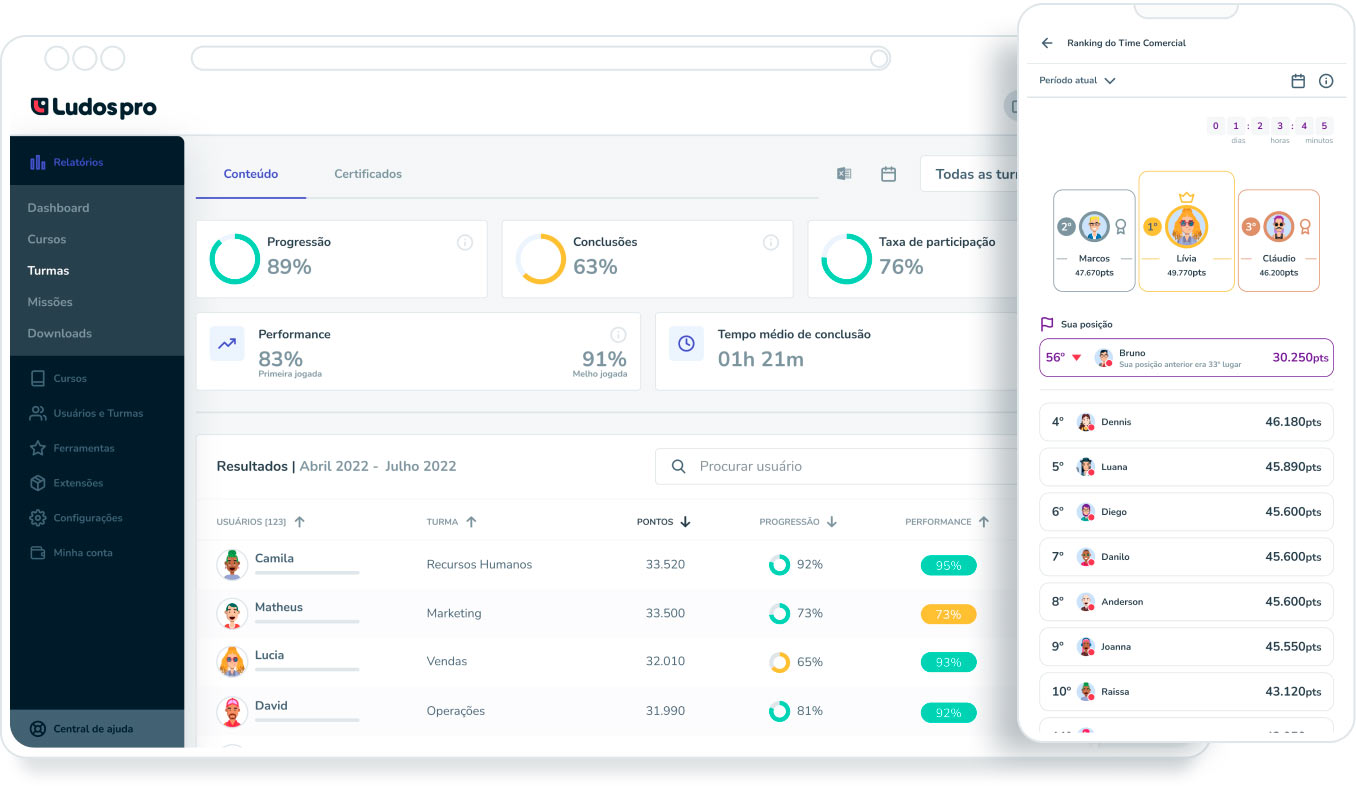Open the Minha conta icon
The width and height of the screenshot is (1356, 786).
click(37, 552)
